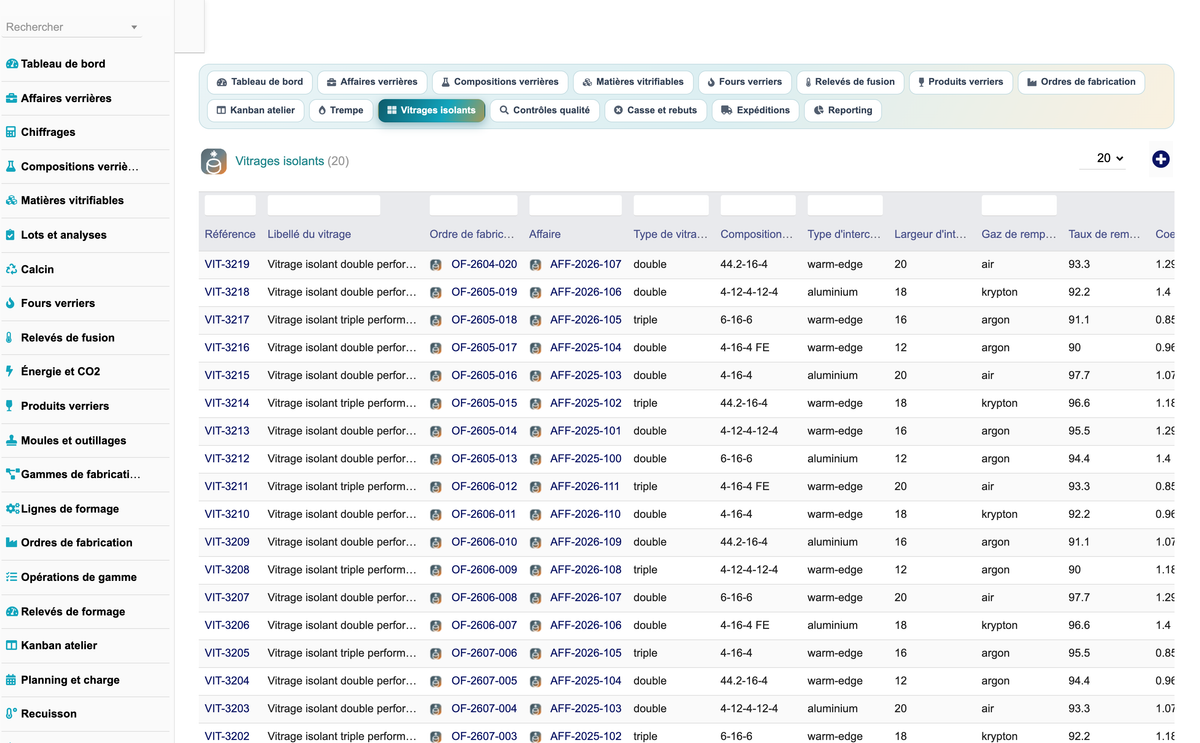The width and height of the screenshot is (1200, 743).
Task: Click the Chiffrages calculator icon in sidebar
Action: pos(12,132)
